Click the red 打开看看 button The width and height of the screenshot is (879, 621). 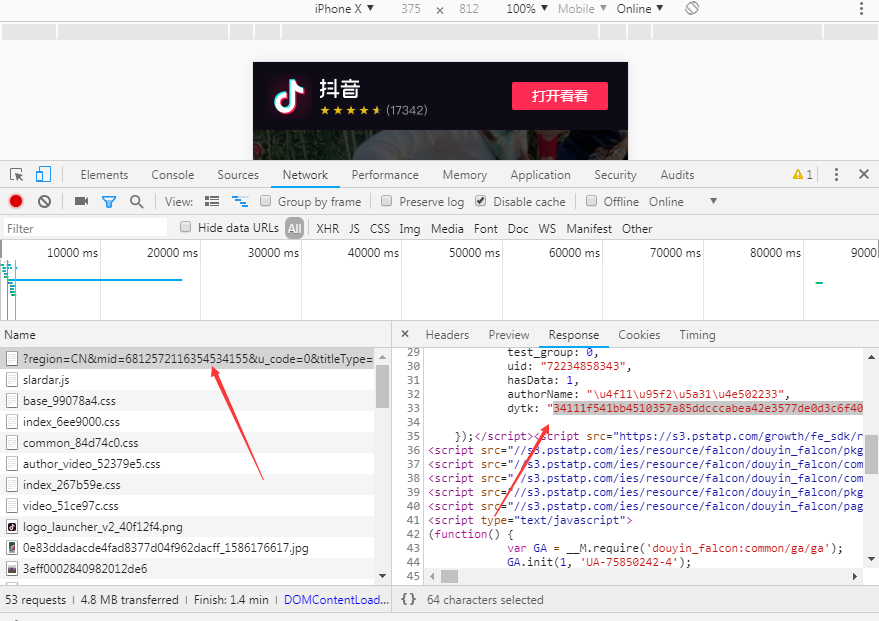[x=559, y=96]
